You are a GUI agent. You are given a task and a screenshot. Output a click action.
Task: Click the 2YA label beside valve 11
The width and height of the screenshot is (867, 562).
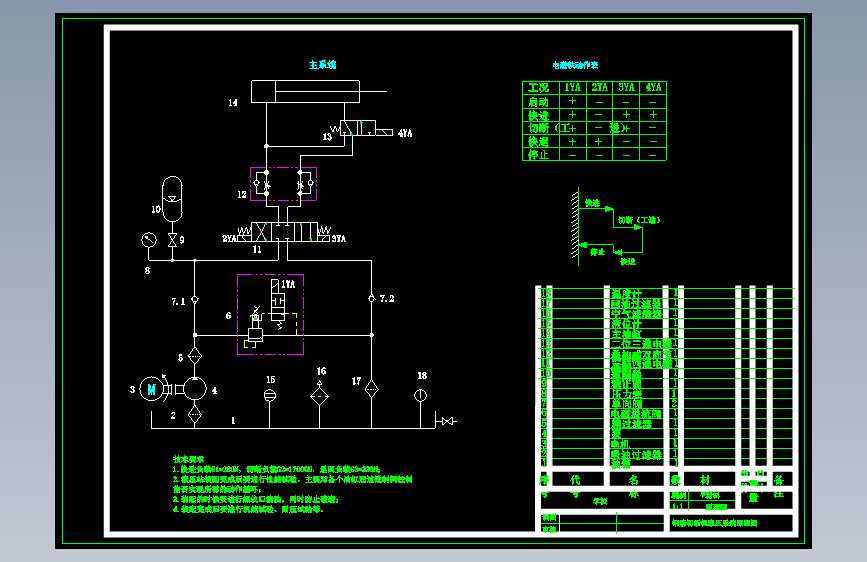pos(229,238)
